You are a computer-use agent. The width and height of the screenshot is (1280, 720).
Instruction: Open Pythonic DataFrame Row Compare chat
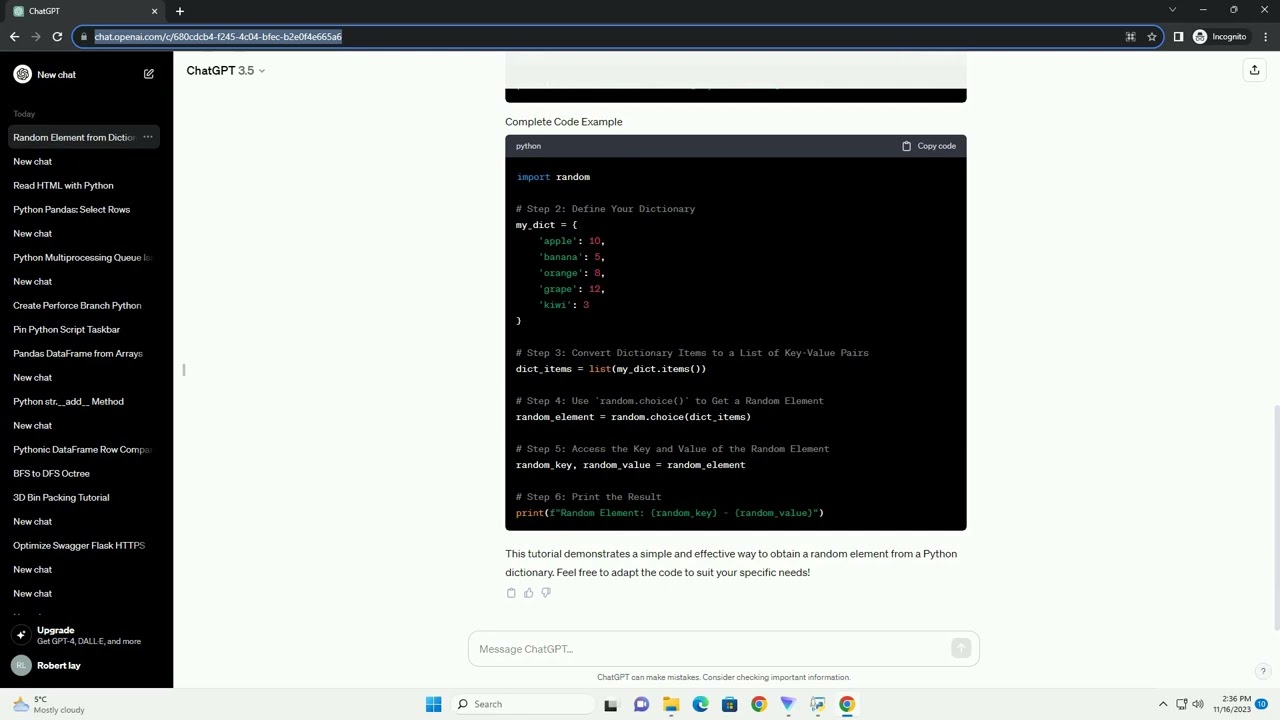point(84,449)
